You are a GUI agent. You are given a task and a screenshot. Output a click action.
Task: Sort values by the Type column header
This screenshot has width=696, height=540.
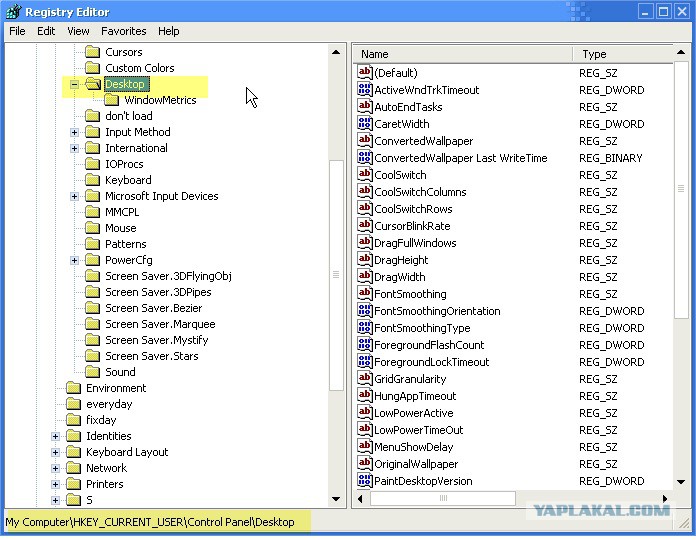(x=622, y=54)
